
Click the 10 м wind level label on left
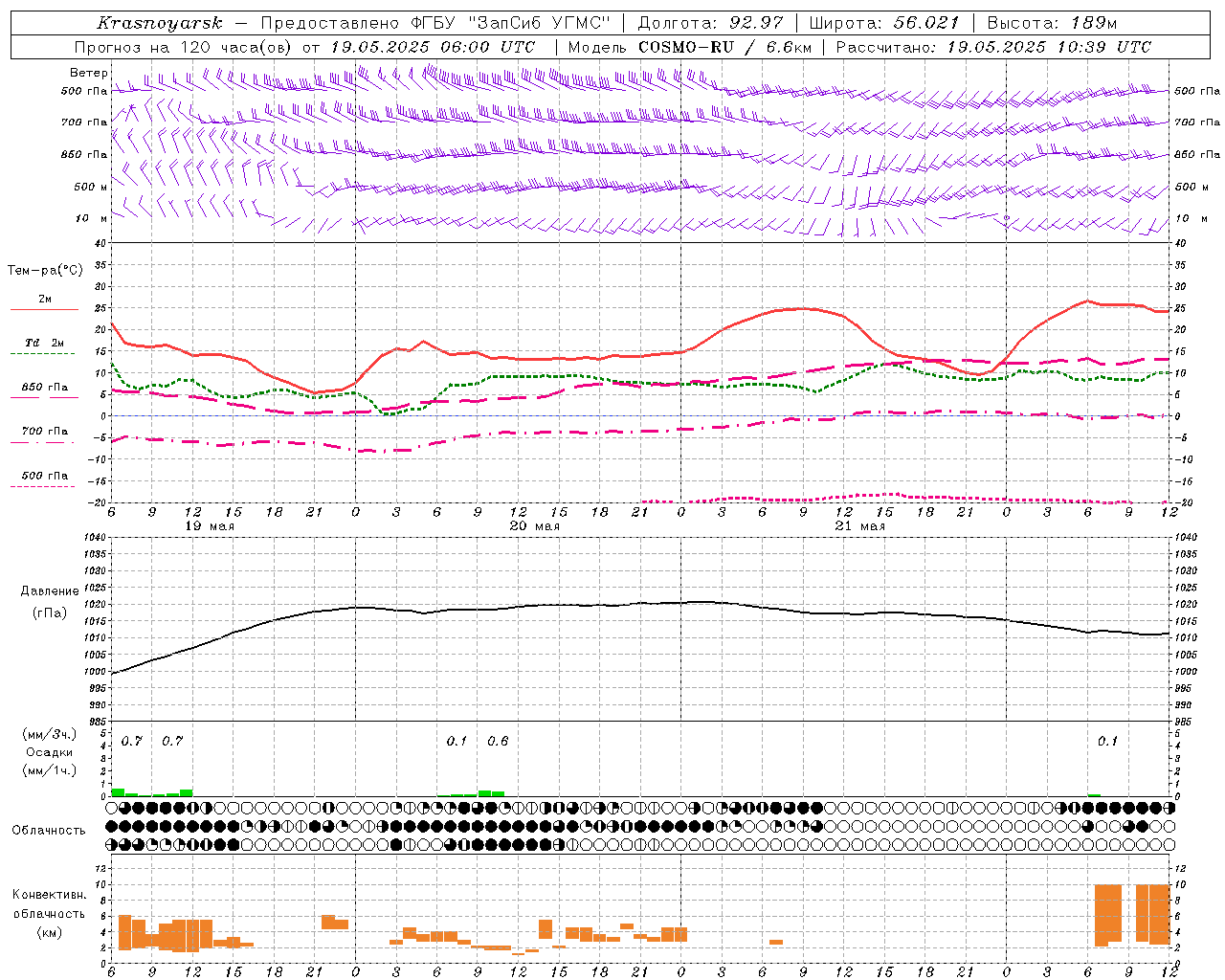(x=92, y=218)
